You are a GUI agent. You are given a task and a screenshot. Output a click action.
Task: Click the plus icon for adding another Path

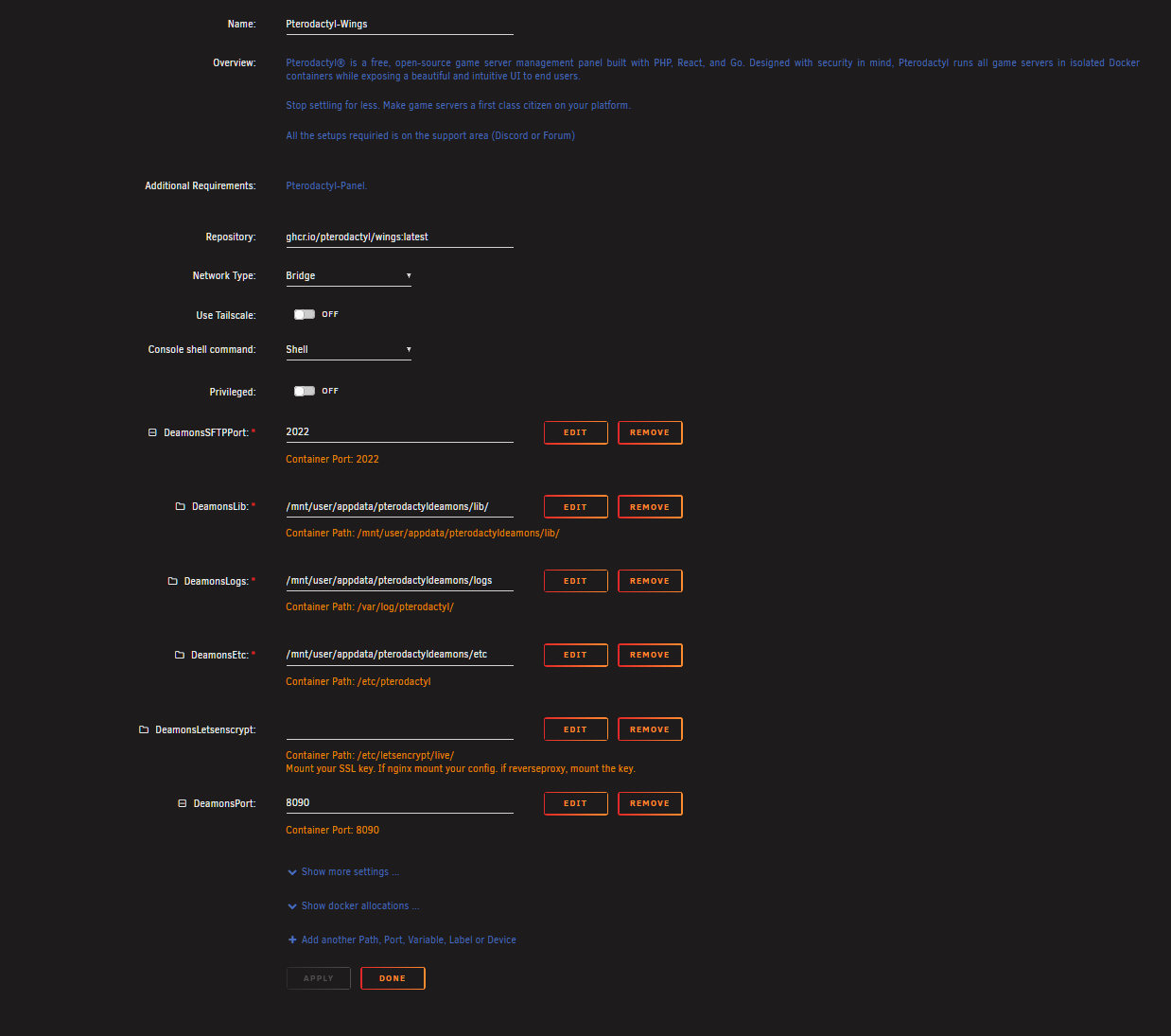[x=292, y=939]
